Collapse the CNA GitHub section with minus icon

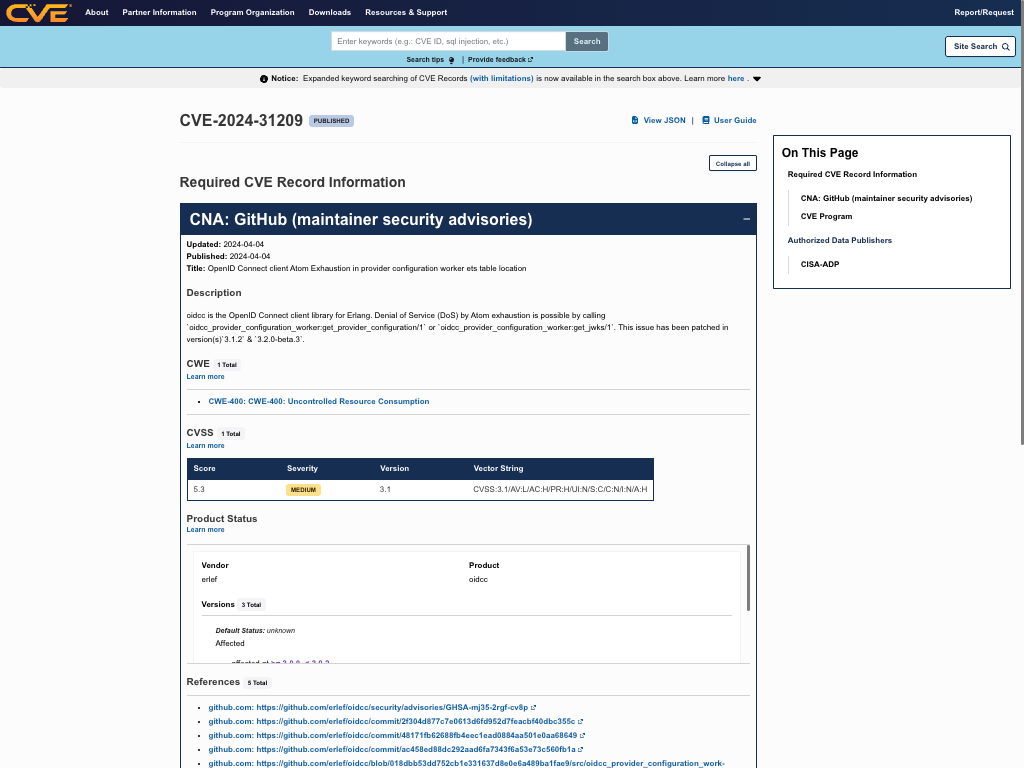746,219
